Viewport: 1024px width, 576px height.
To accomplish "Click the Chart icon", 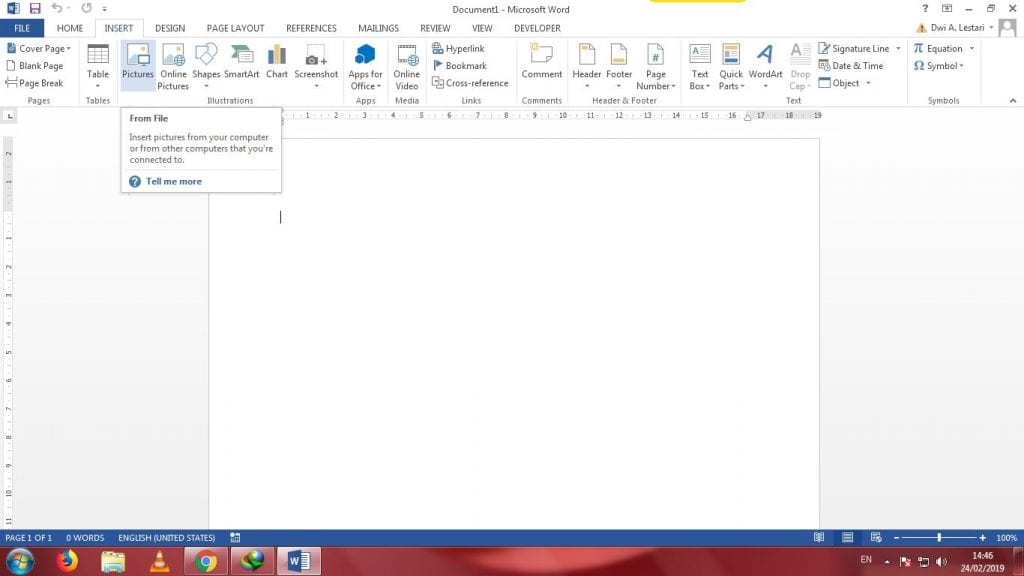I will click(x=277, y=64).
